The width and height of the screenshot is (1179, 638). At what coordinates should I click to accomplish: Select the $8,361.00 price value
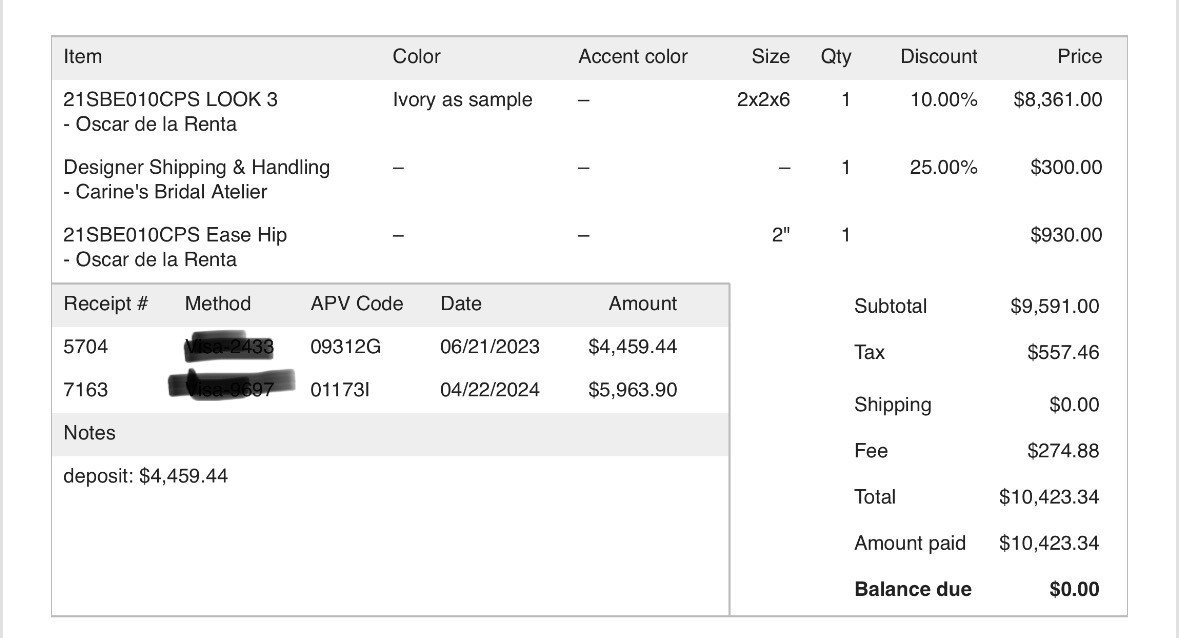1058,99
